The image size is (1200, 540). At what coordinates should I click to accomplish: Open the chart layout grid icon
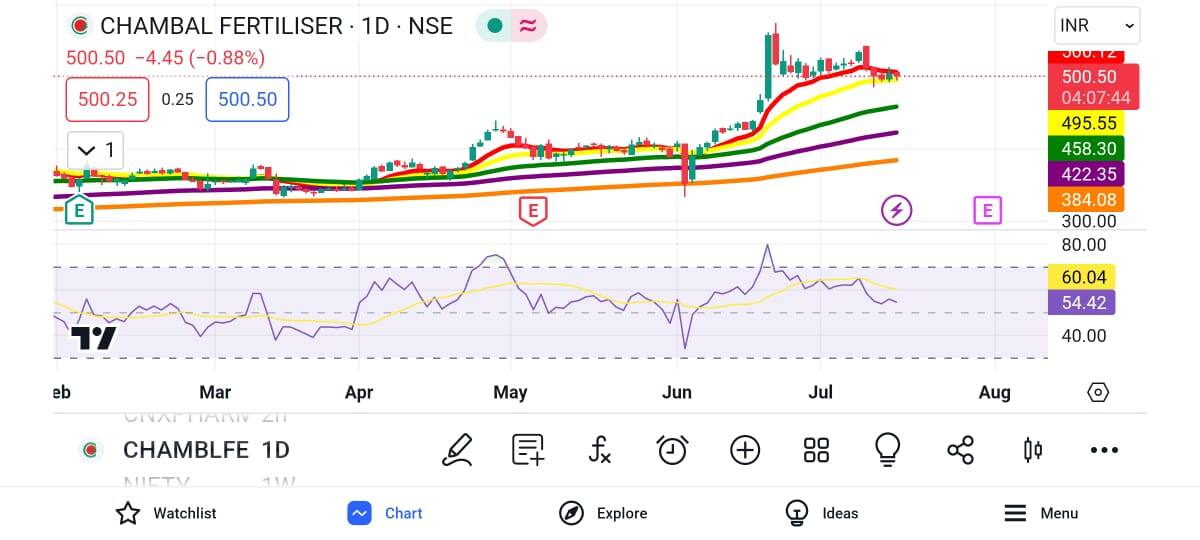[816, 450]
